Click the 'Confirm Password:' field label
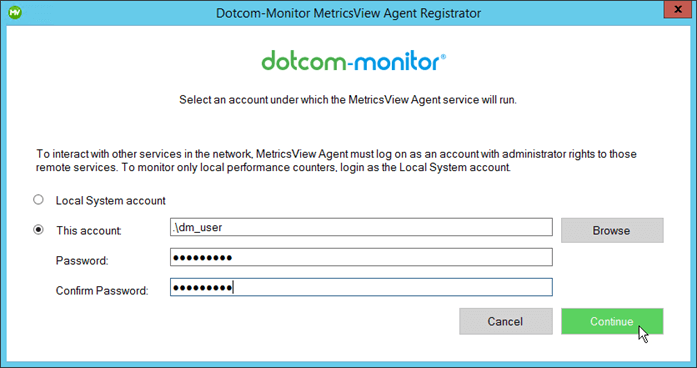 (x=102, y=290)
